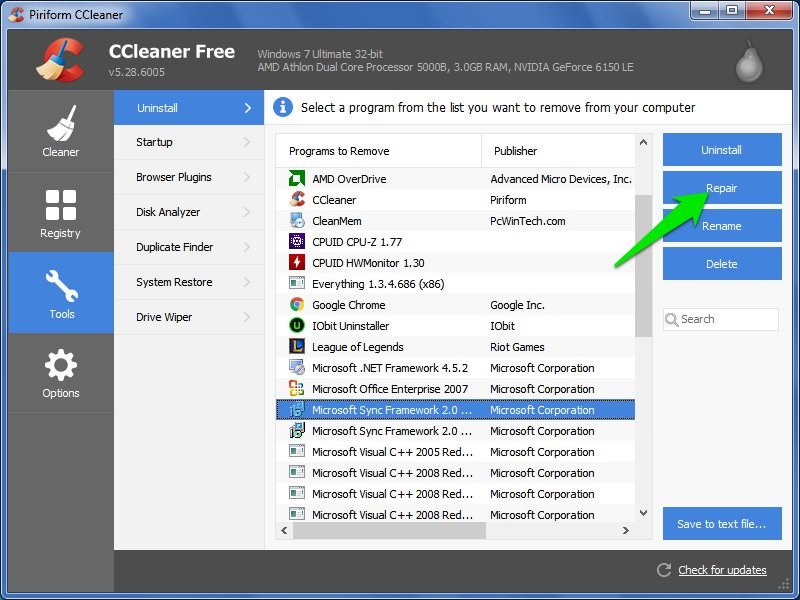Click the IObit Uninstaller green icon

coord(296,326)
